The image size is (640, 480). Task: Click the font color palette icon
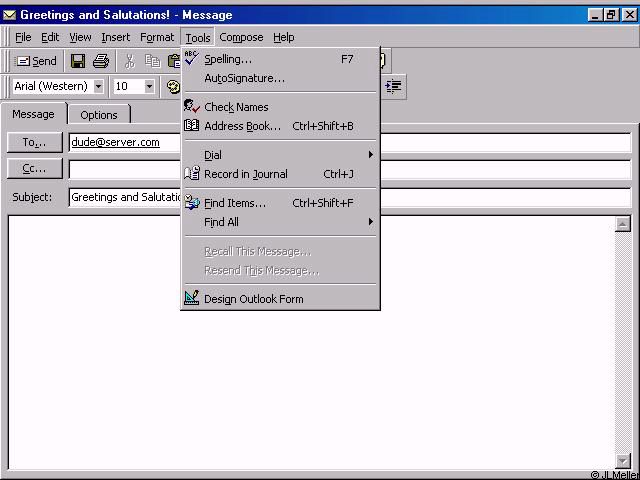point(172,87)
